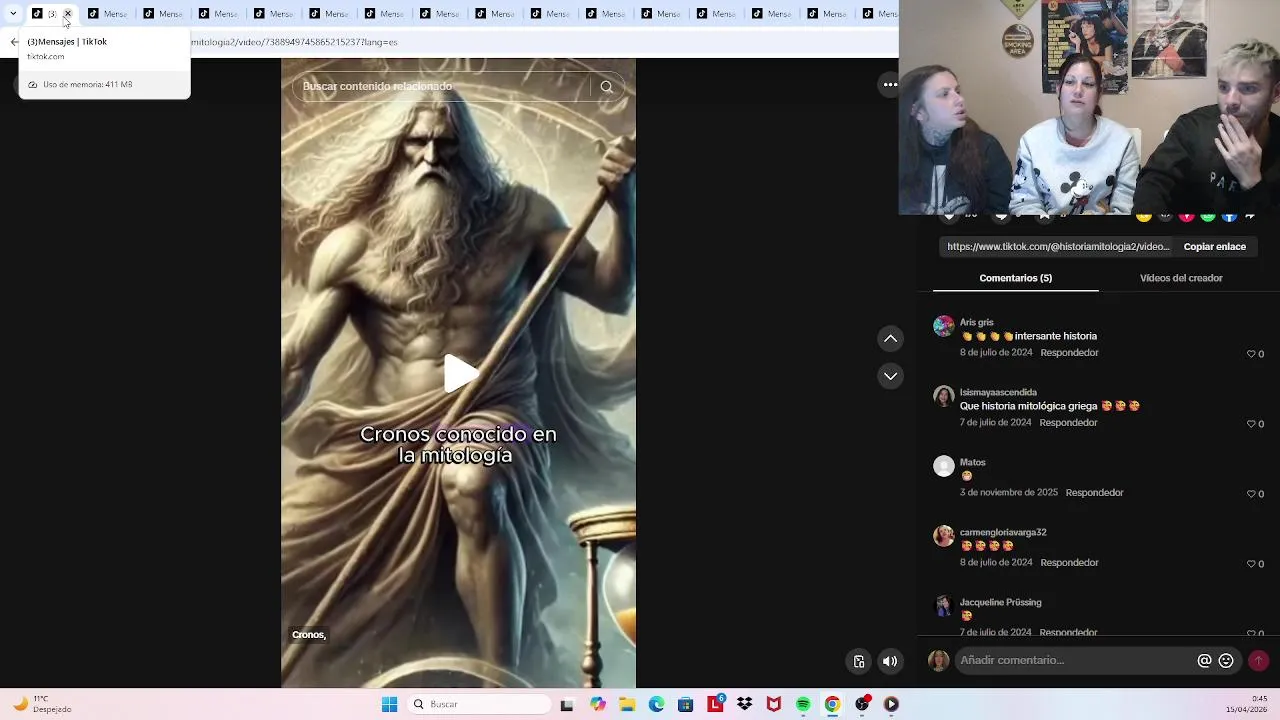Screen dimensions: 1280x720
Task: Mute the video with speaker icon
Action: coord(889,661)
